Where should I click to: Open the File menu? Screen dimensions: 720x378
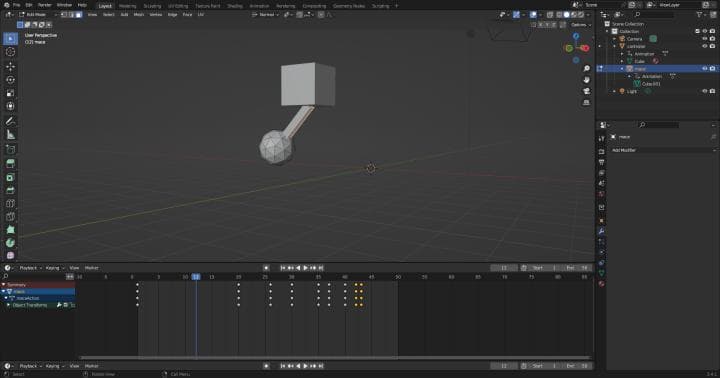(17, 5)
